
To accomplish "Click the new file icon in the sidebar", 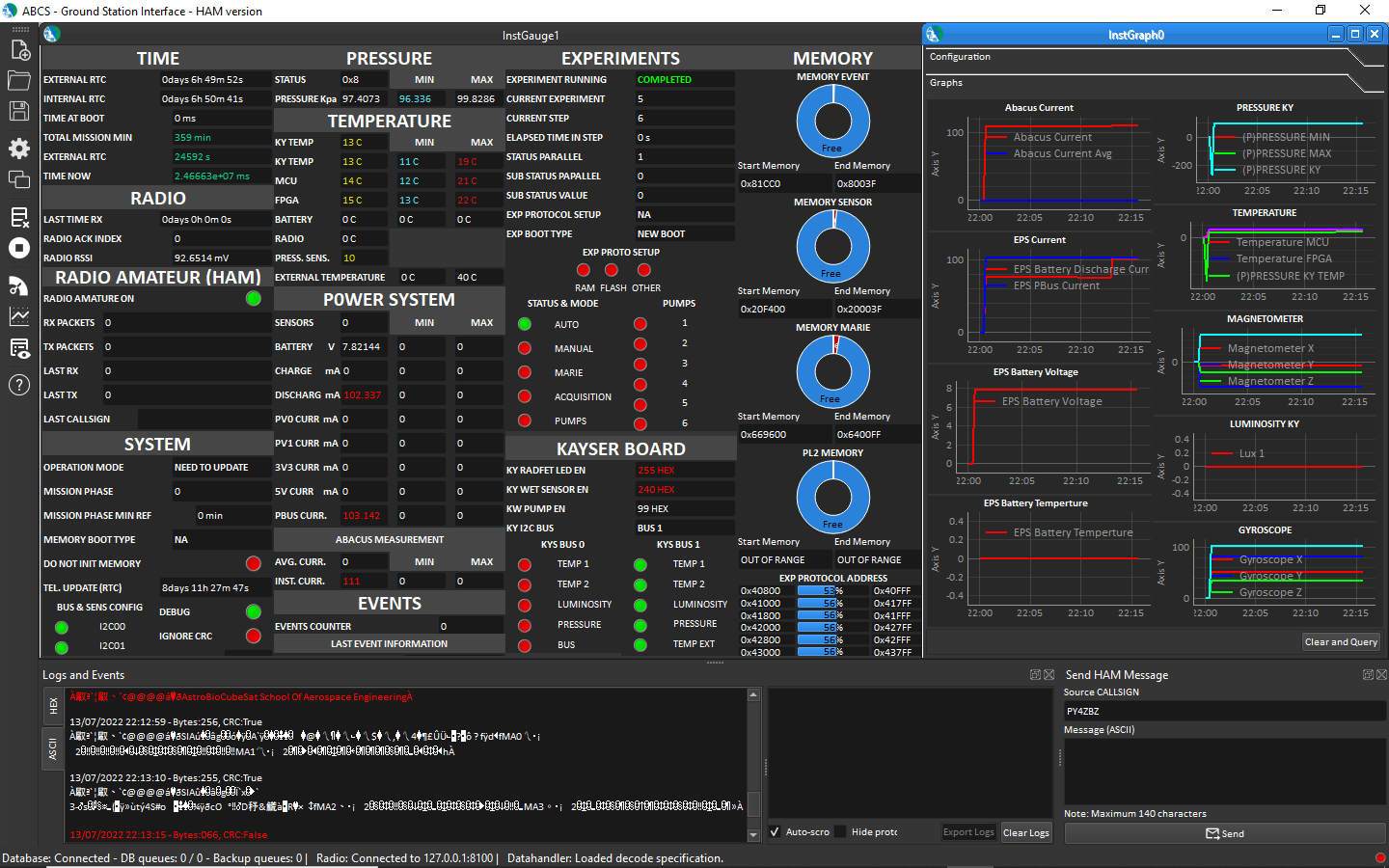I will (x=19, y=50).
